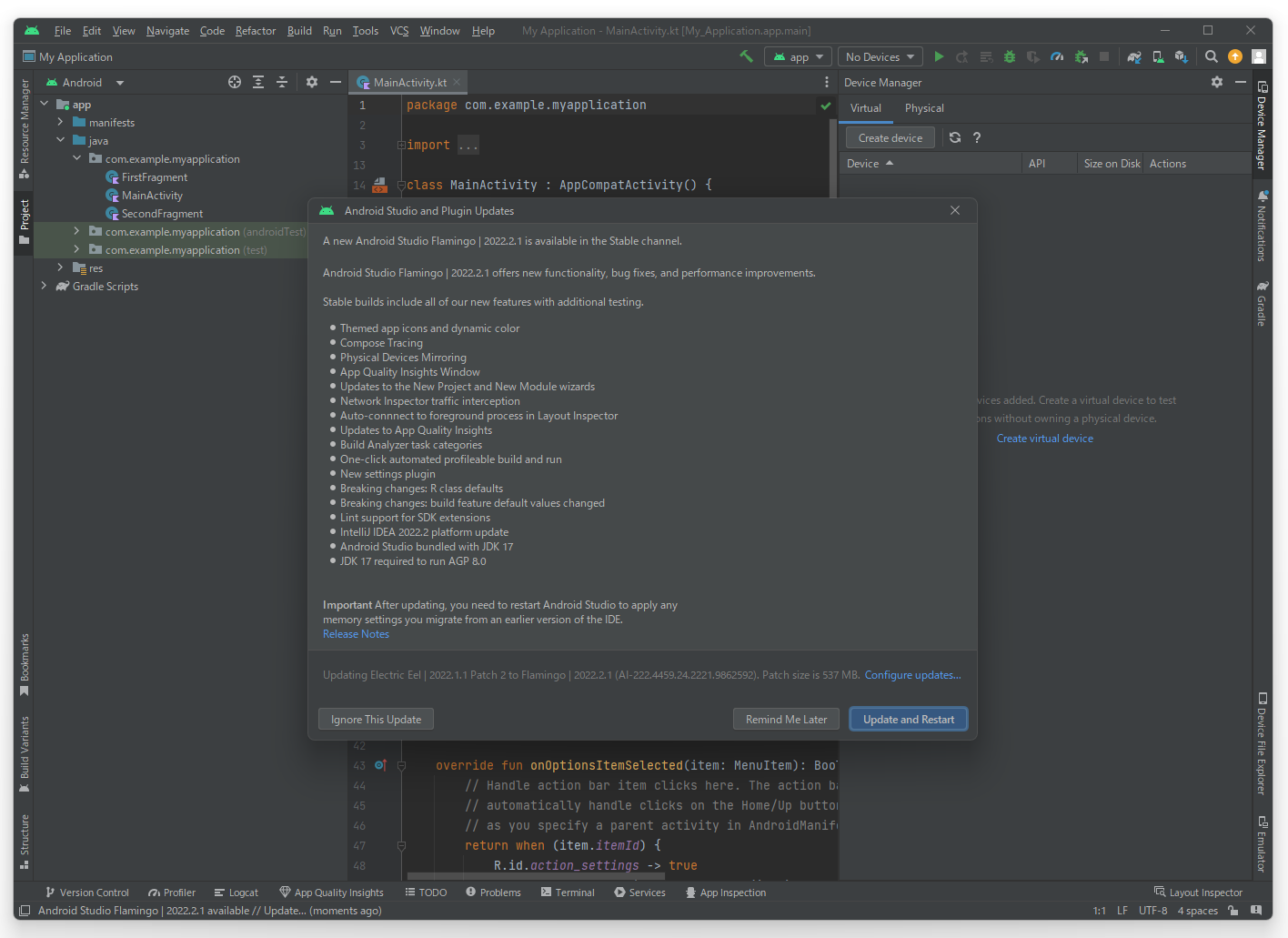Screen dimensions: 1288x938
Task: Click Update and Restart
Action: coord(908,719)
